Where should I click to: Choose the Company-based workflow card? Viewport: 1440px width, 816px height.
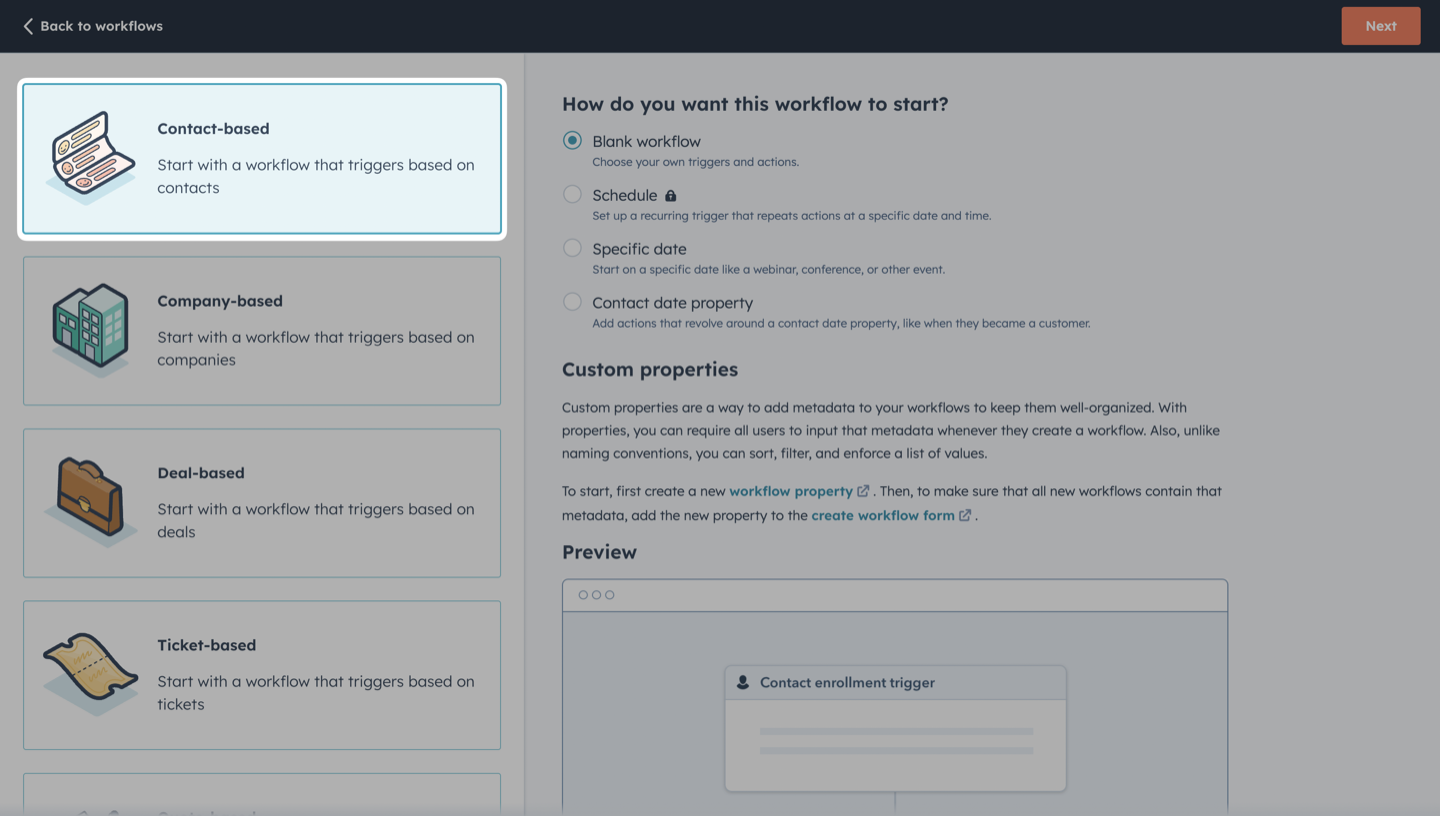coord(262,331)
